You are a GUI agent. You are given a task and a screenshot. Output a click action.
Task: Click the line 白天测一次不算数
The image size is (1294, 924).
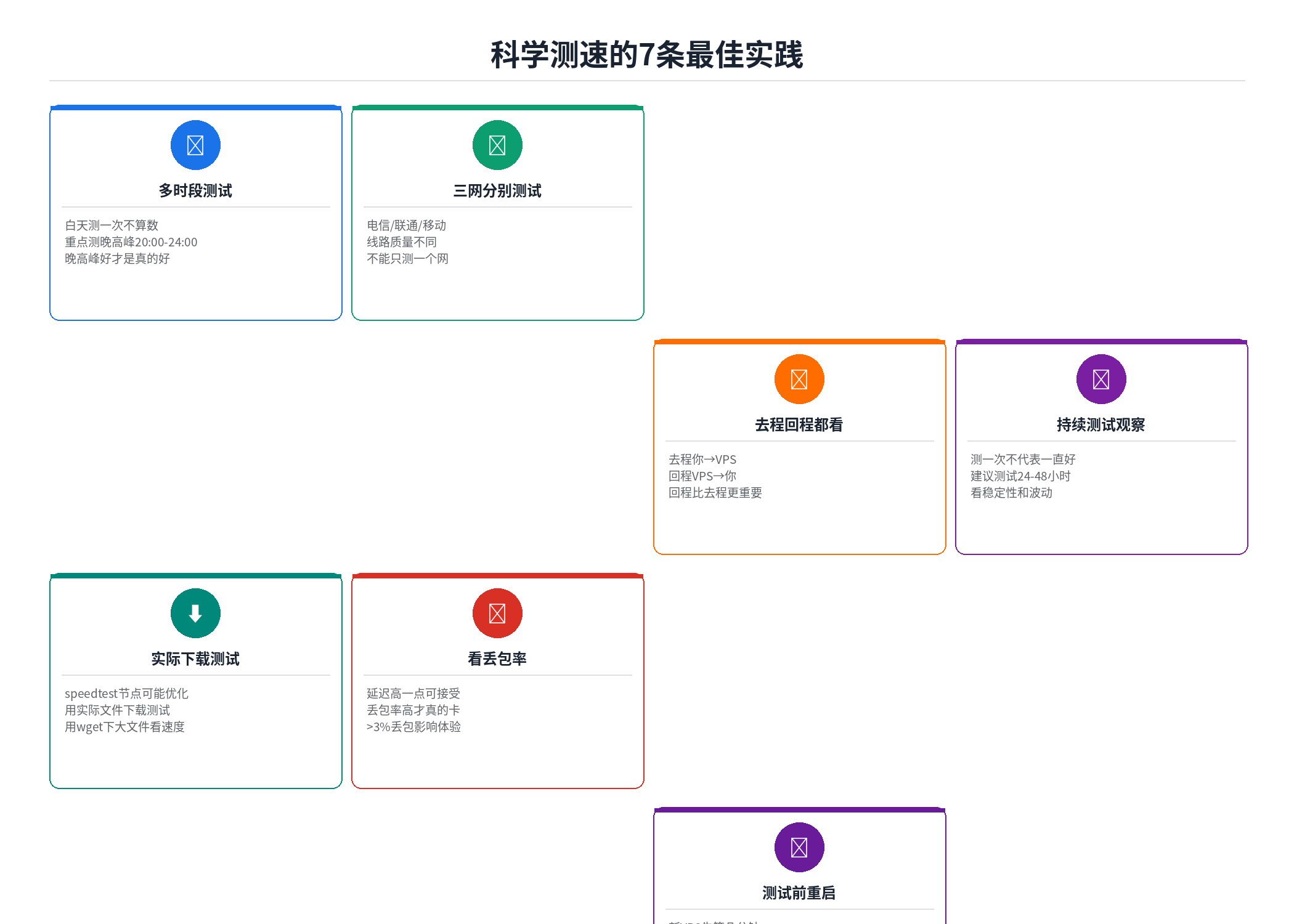[112, 225]
